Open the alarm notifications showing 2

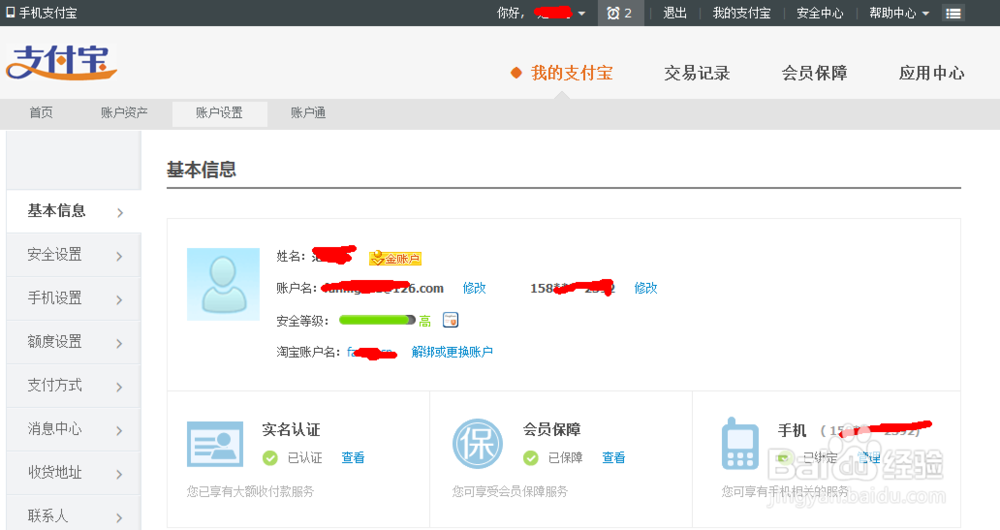619,13
